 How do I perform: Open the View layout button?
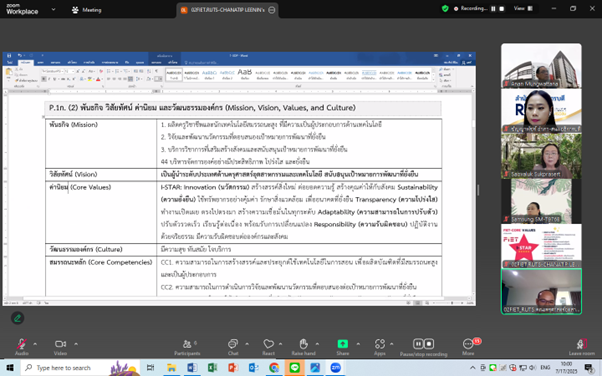(x=523, y=8)
